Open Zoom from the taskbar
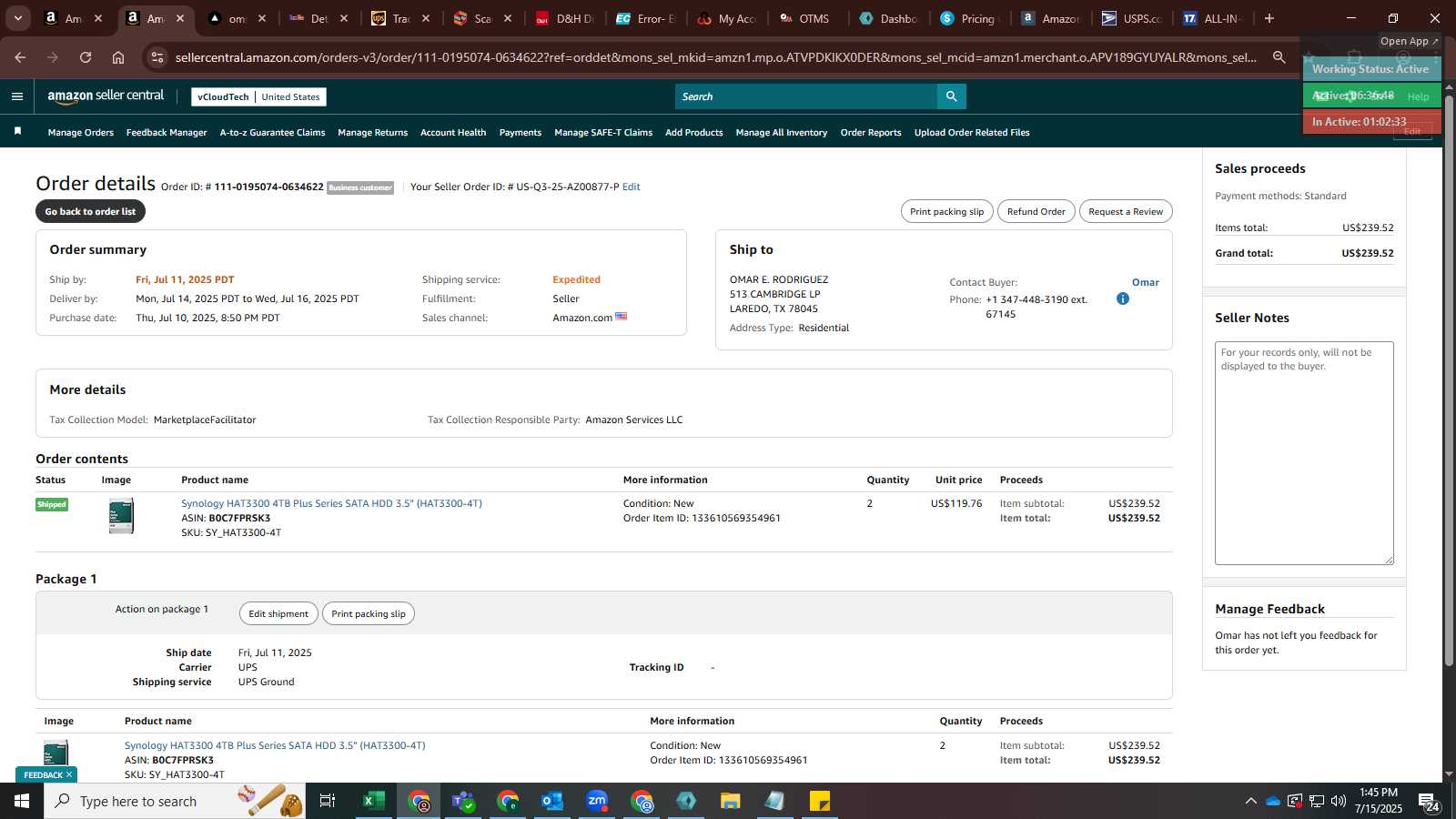 [597, 801]
